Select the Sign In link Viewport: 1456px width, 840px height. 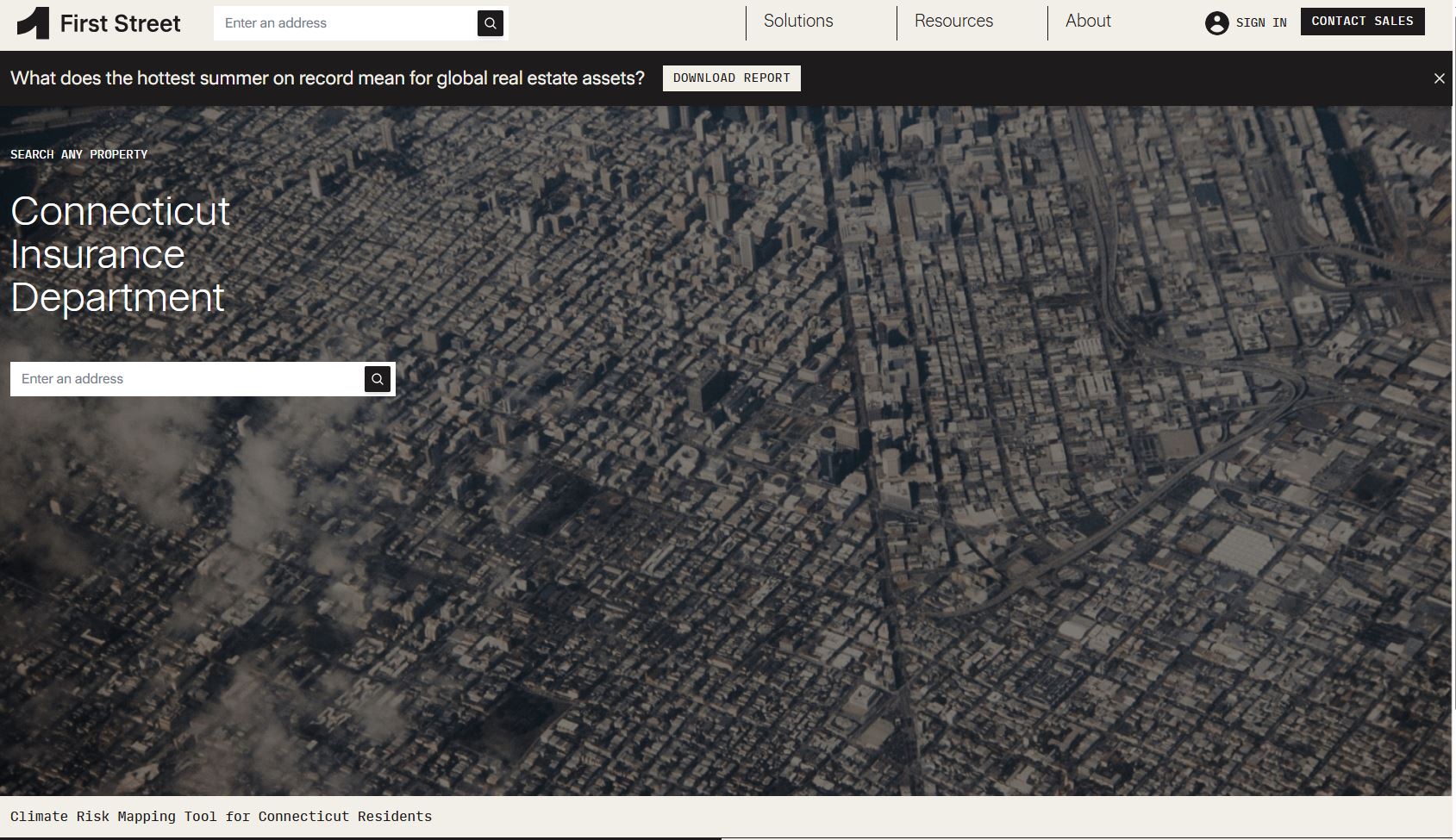point(1261,23)
